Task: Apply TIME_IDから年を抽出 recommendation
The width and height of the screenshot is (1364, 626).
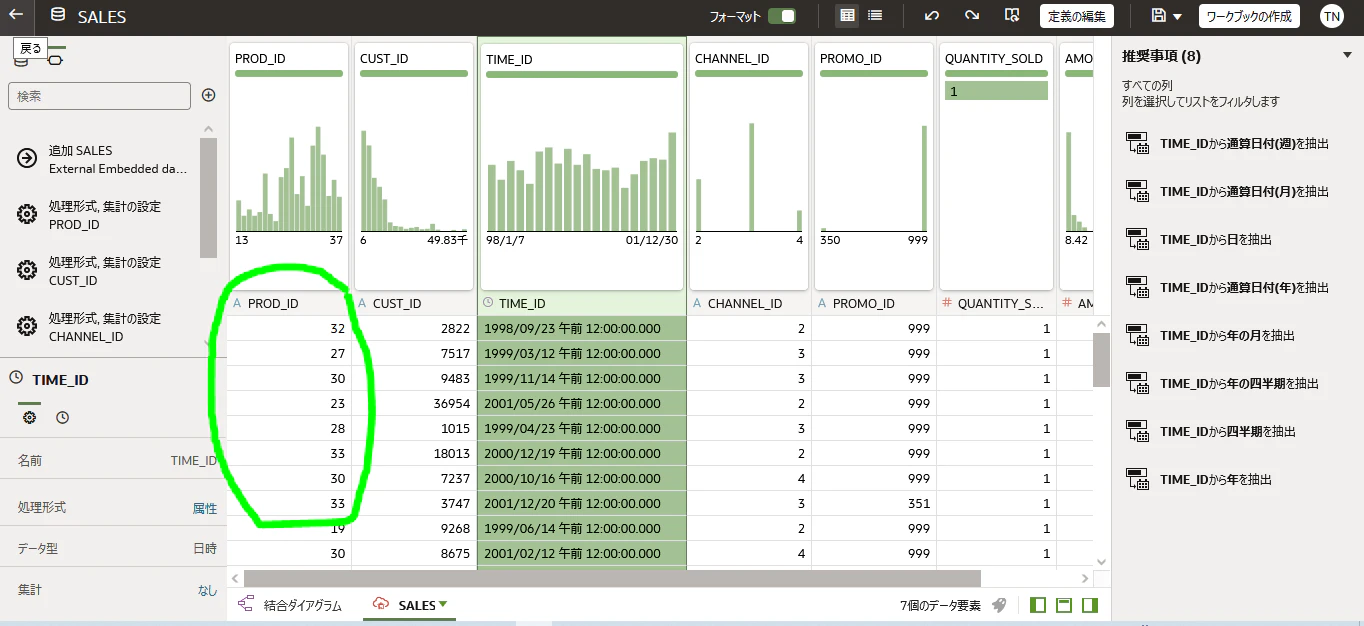Action: point(1216,479)
